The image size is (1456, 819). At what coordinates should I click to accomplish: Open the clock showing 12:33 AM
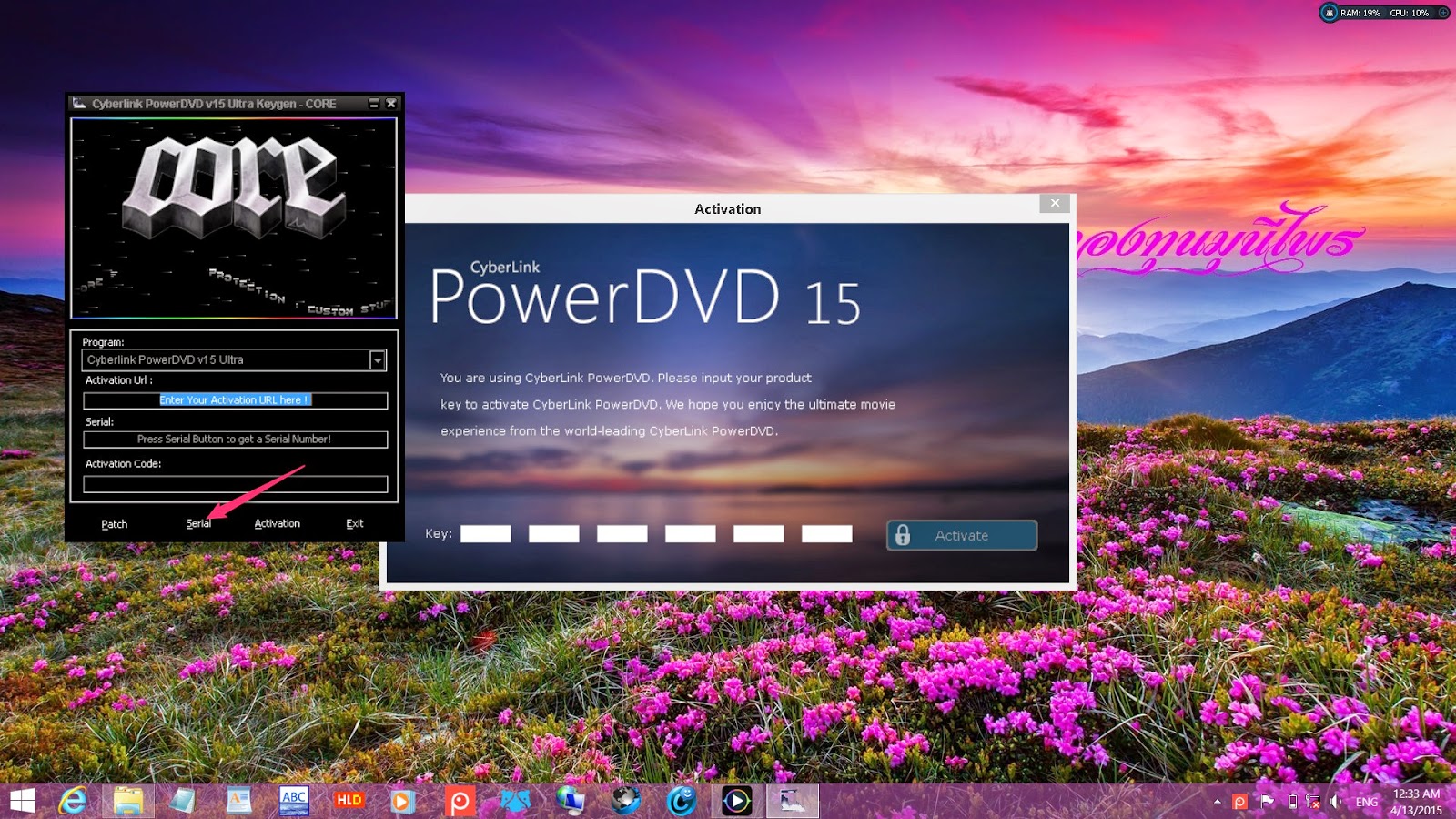tap(1416, 802)
